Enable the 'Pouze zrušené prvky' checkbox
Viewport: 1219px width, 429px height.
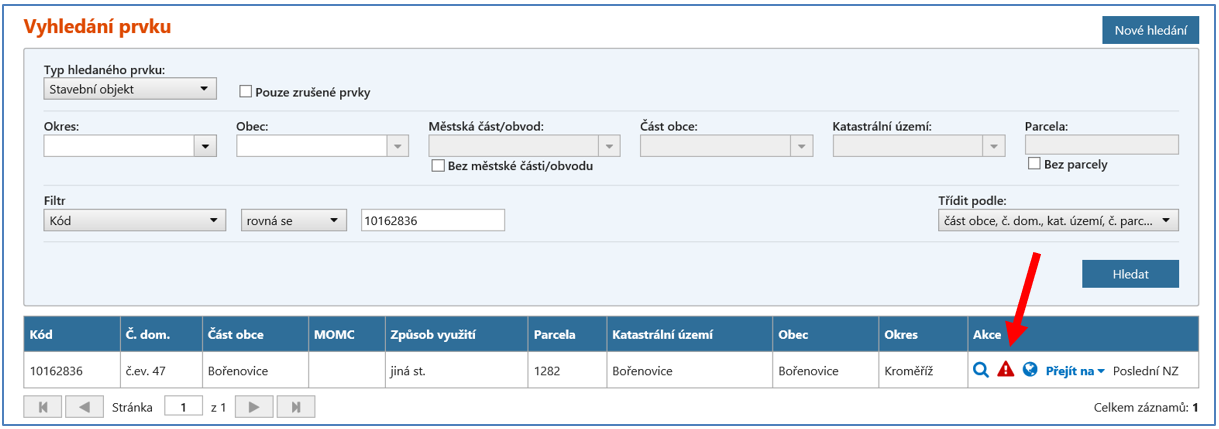click(245, 92)
